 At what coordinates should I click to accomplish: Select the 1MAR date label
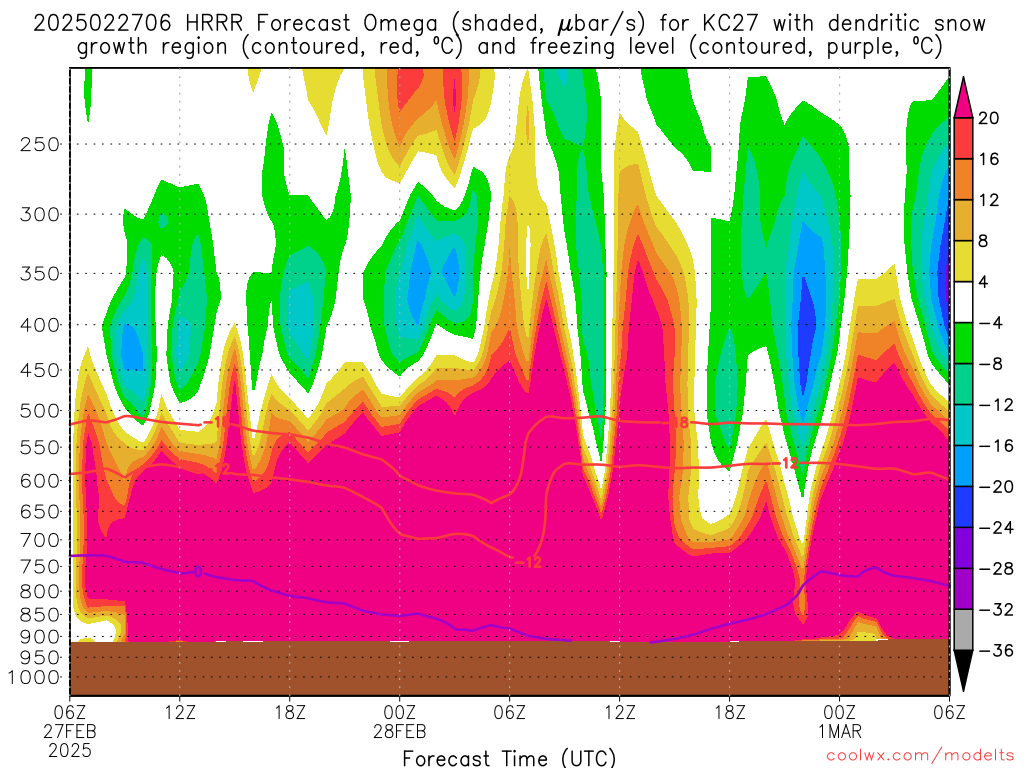pos(840,731)
